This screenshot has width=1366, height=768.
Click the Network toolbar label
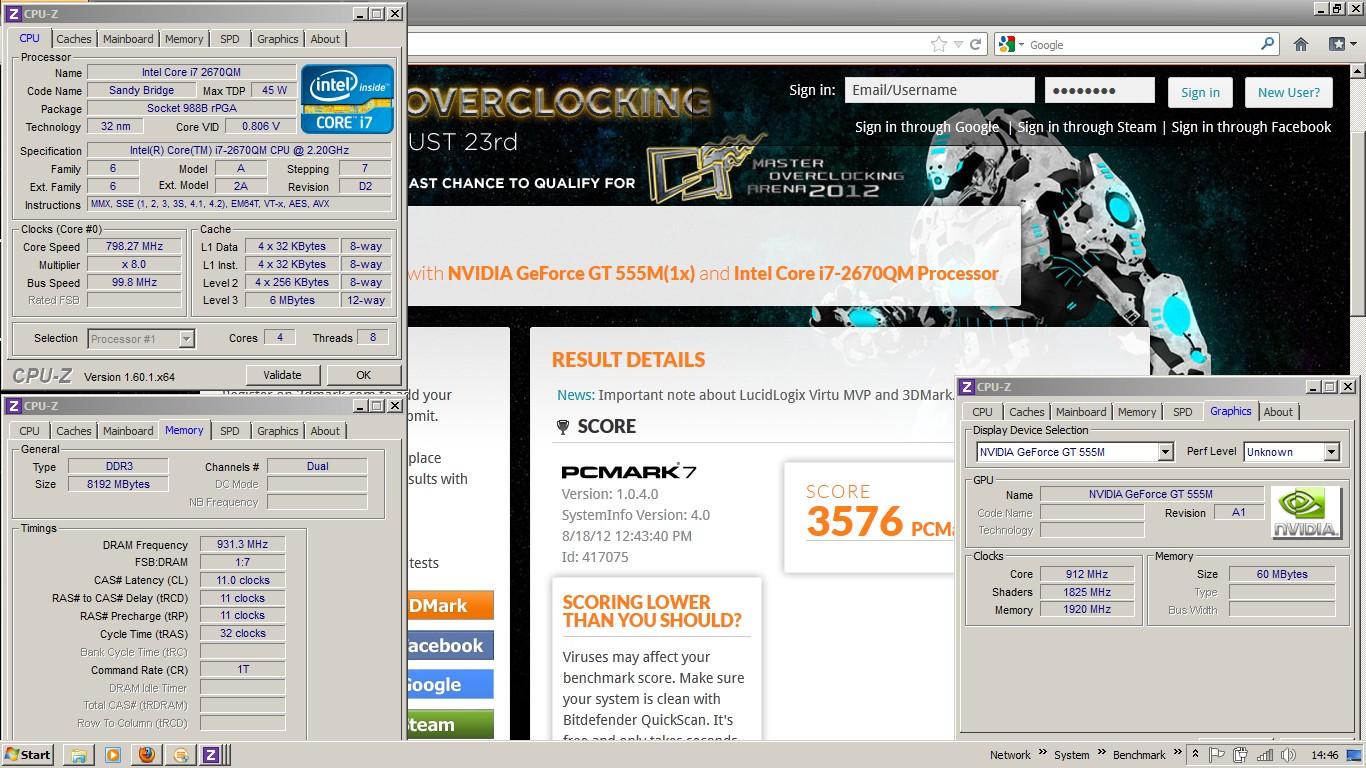[1010, 755]
